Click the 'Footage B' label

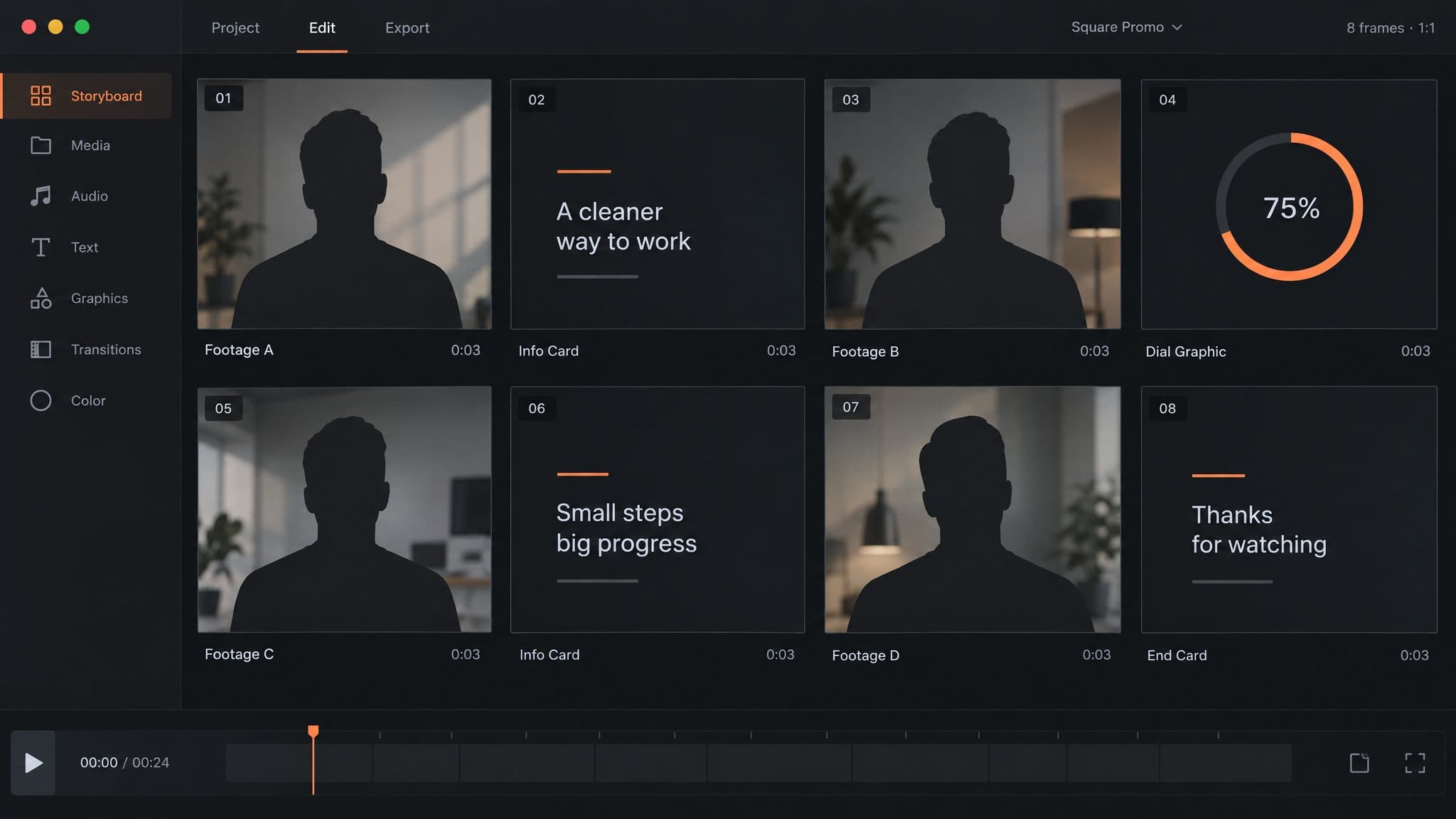tap(865, 351)
